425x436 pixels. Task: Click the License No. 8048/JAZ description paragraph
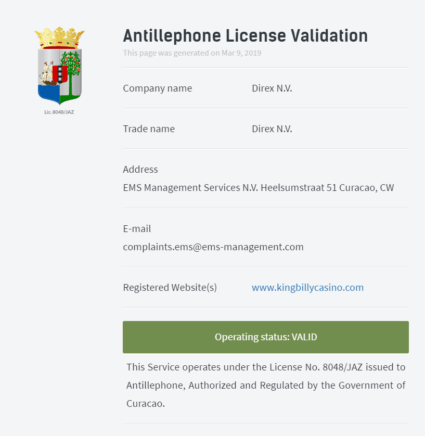pyautogui.click(x=266, y=385)
